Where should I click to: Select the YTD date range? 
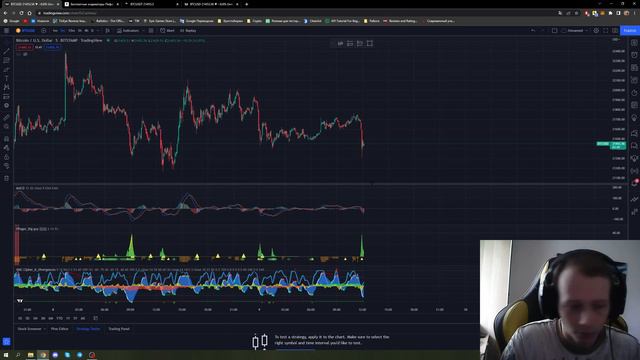pos(59,318)
